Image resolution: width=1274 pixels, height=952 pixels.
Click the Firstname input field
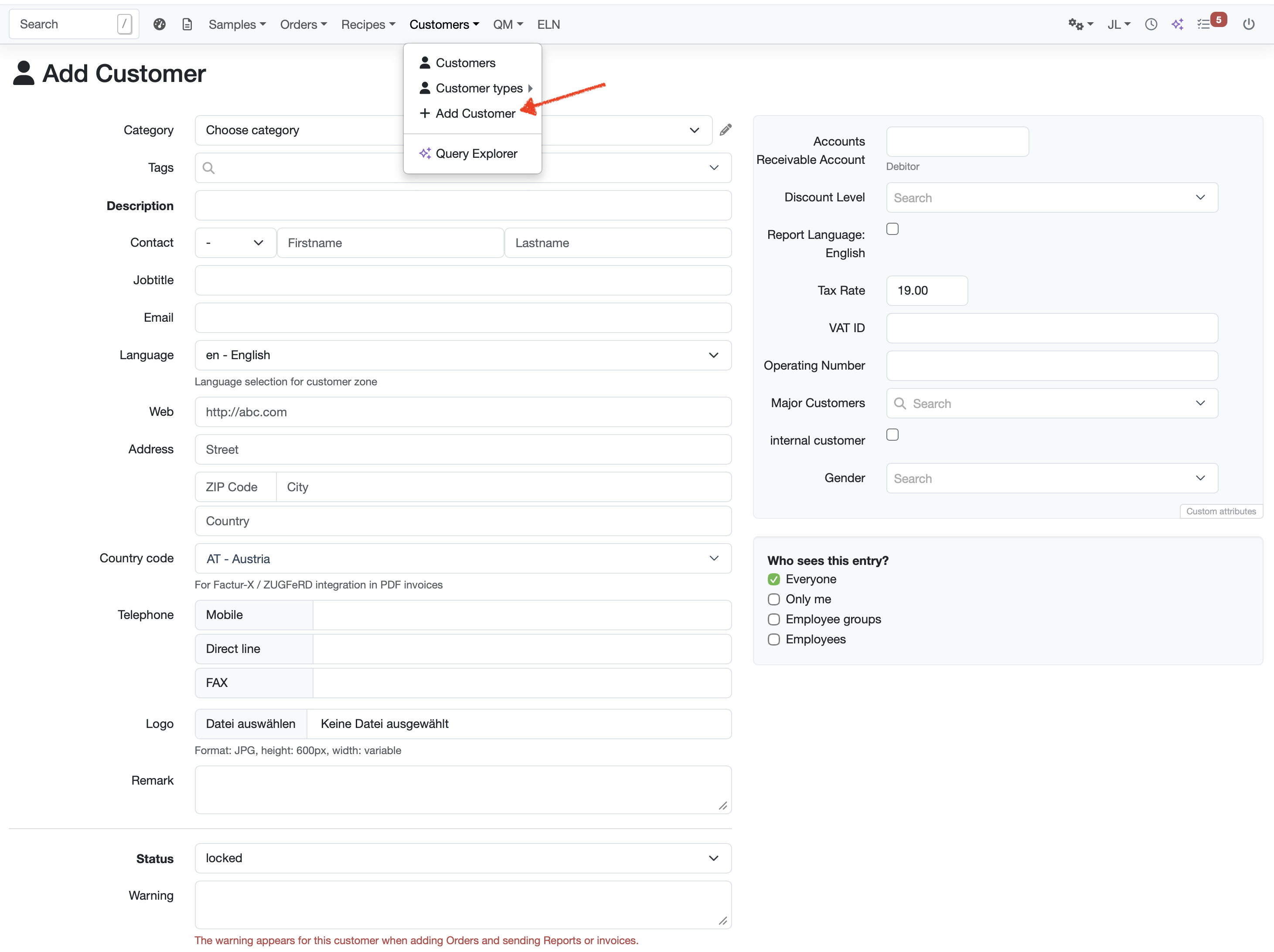coord(390,242)
